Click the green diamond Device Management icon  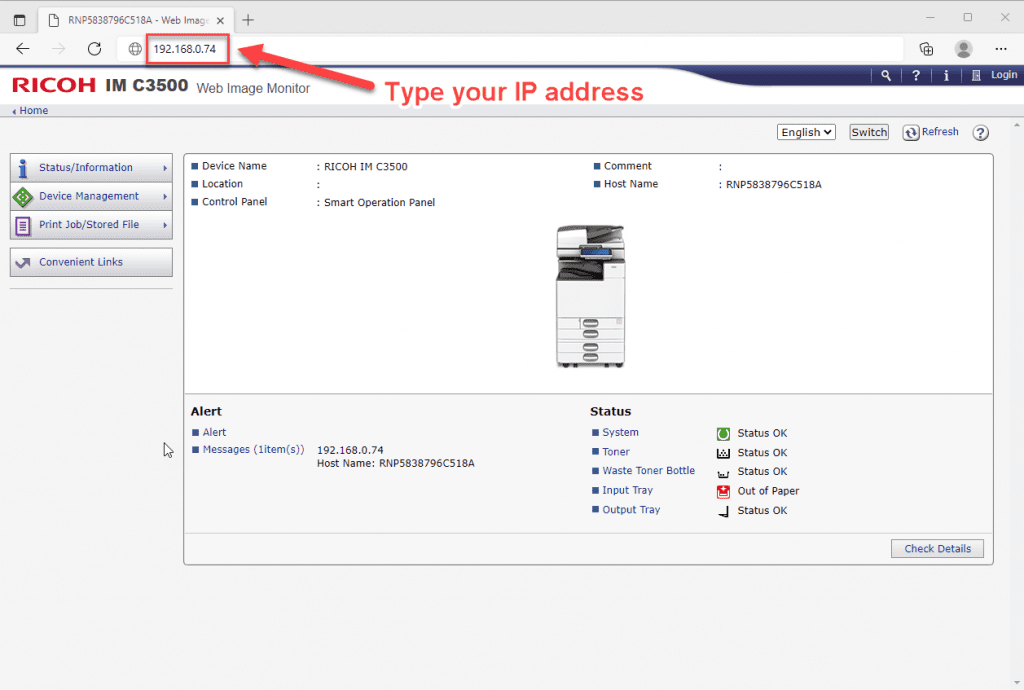coord(23,196)
